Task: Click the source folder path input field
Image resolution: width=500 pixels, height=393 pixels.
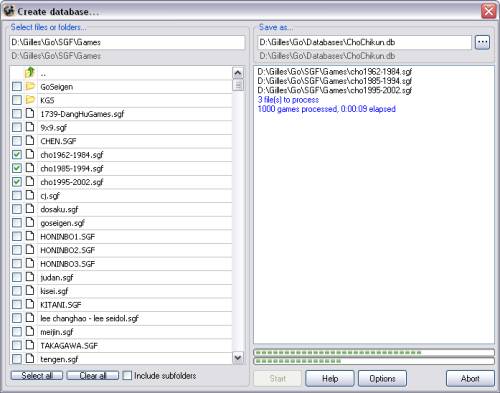Action: click(127, 42)
